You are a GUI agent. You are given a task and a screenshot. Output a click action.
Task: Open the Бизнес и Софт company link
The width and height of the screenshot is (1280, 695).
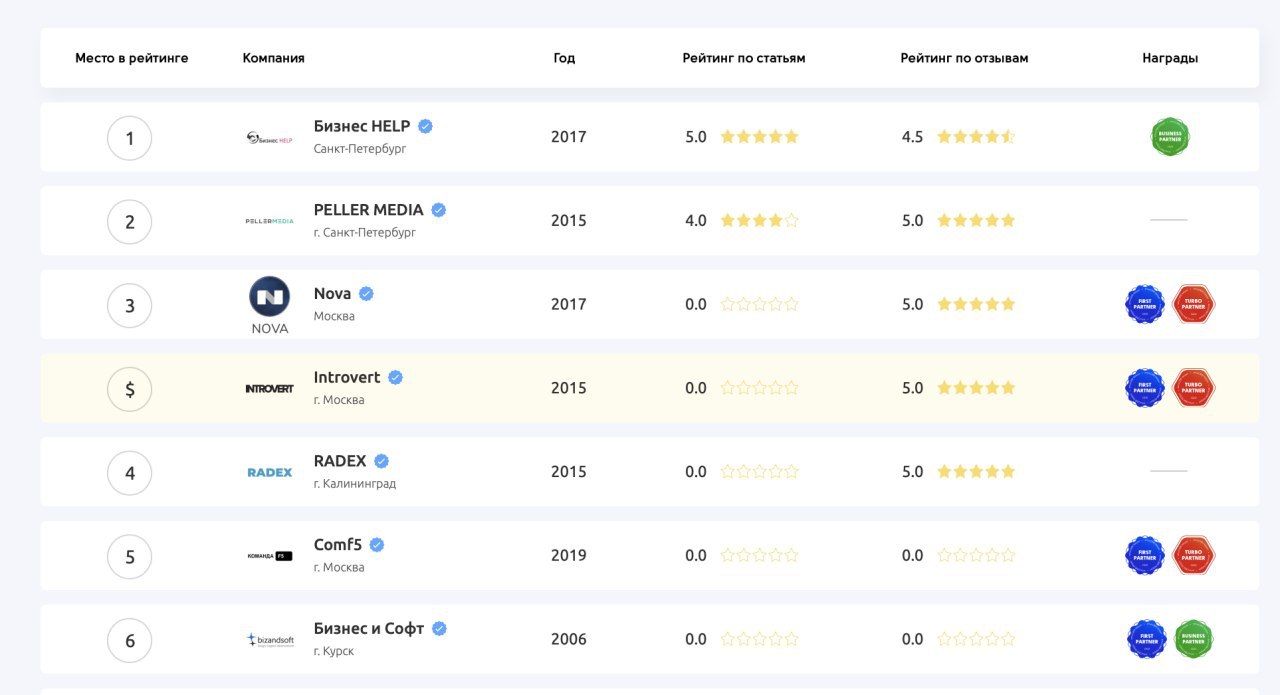tap(369, 629)
